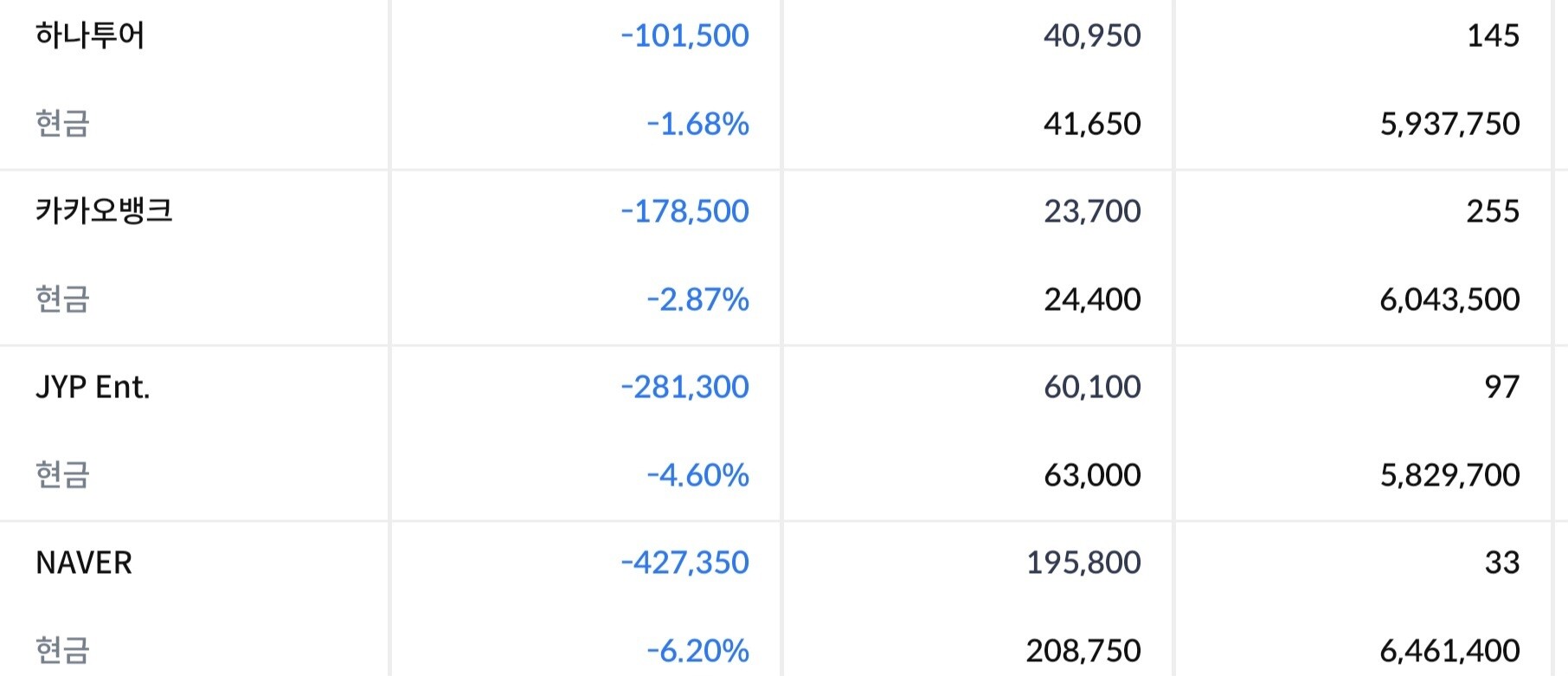Click JYP Ent. valuation amount 5,829,700

pos(1449,475)
